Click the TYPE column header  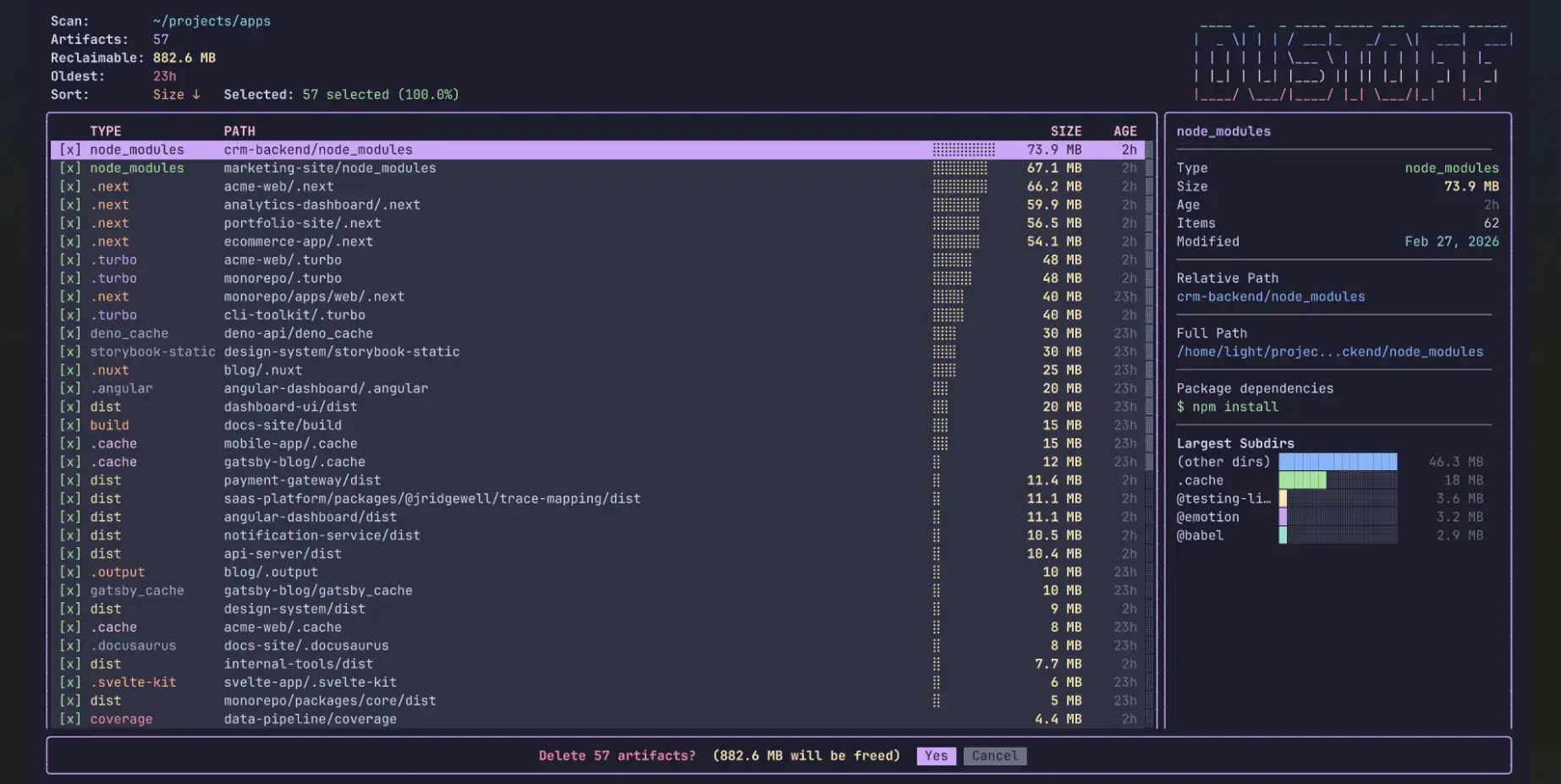point(105,131)
